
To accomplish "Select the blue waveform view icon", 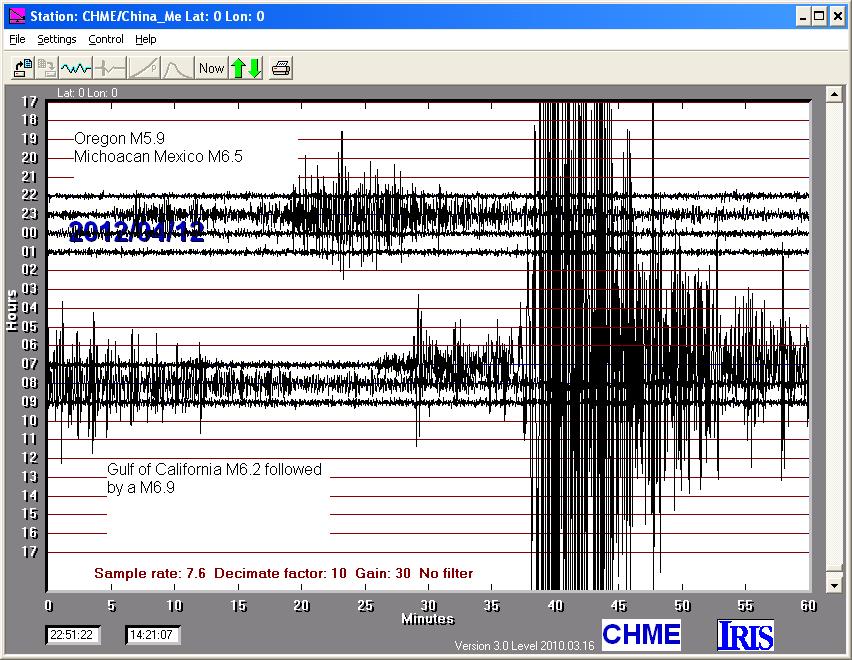I will click(76, 68).
